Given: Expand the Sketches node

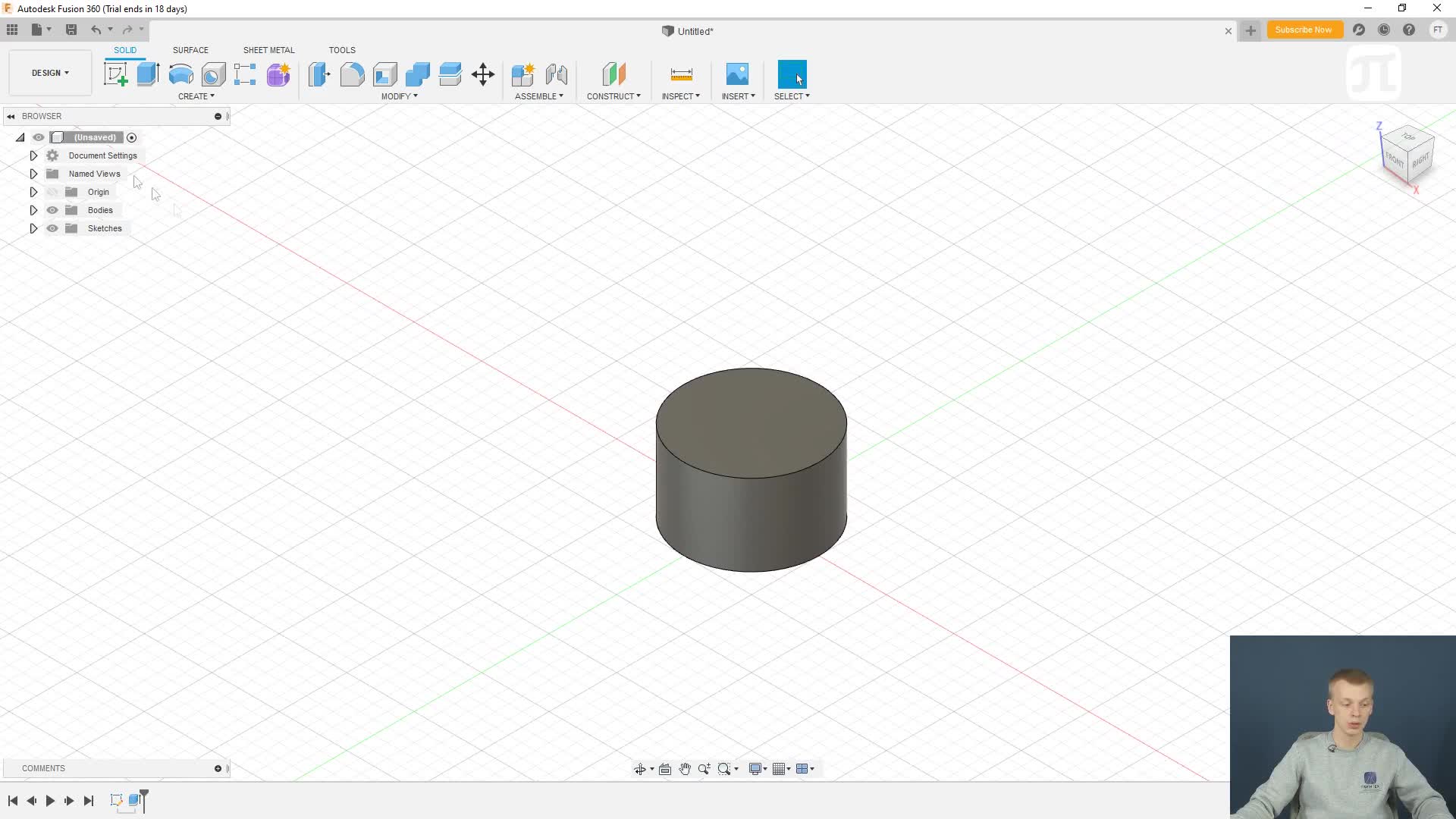Looking at the screenshot, I should click(33, 228).
